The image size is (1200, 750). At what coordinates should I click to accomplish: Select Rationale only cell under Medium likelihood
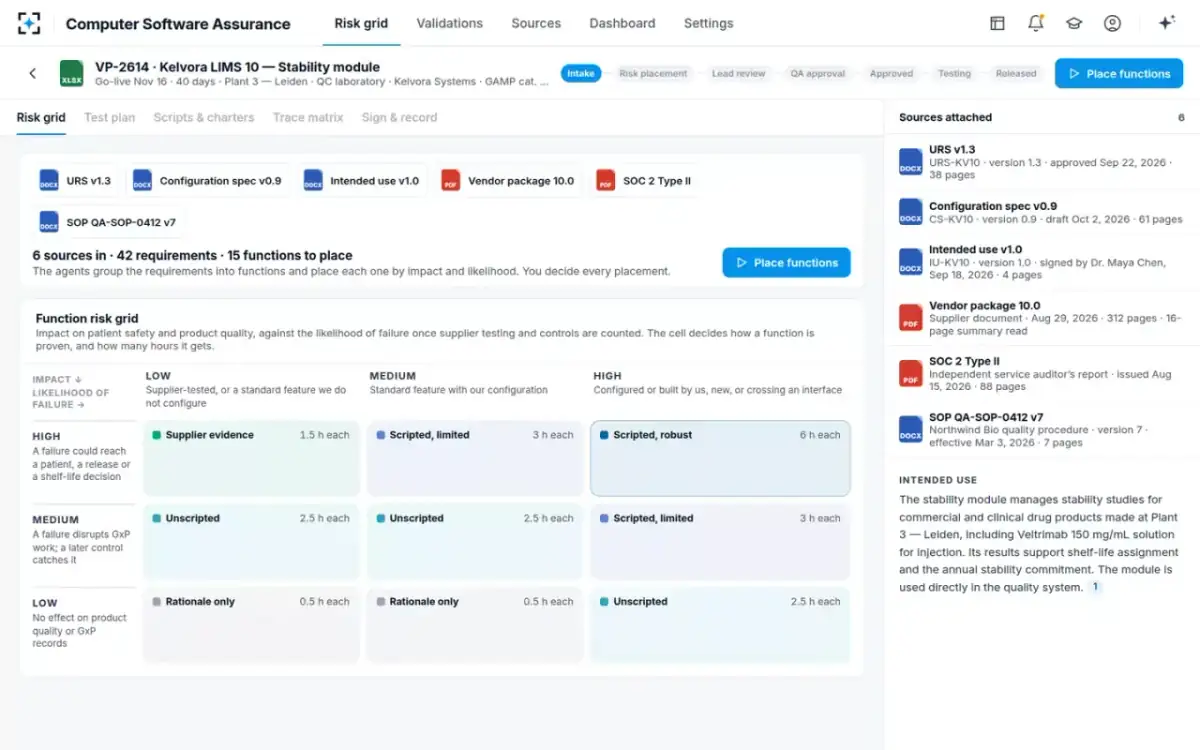tap(474, 624)
